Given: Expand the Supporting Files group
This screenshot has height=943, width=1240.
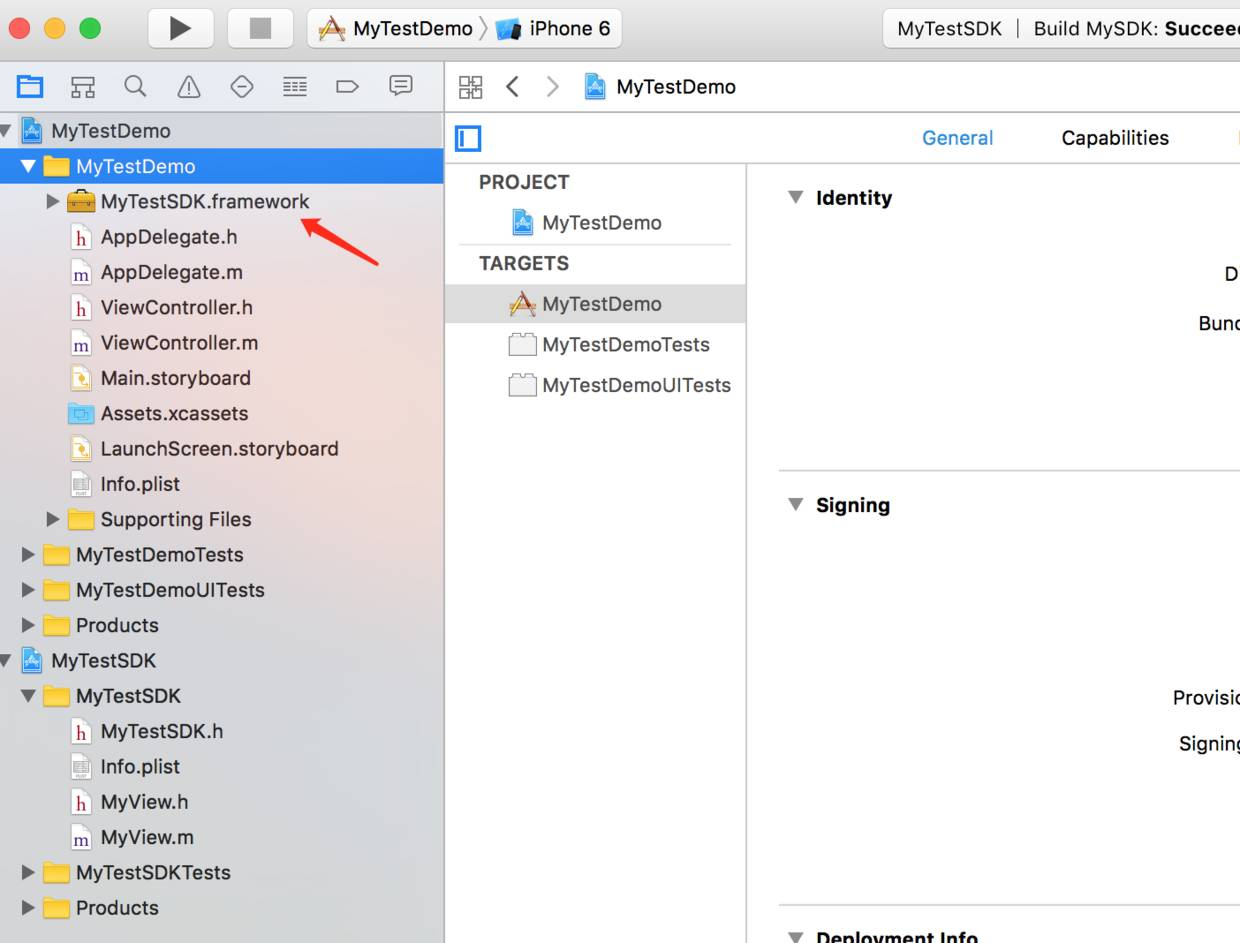Looking at the screenshot, I should (53, 519).
